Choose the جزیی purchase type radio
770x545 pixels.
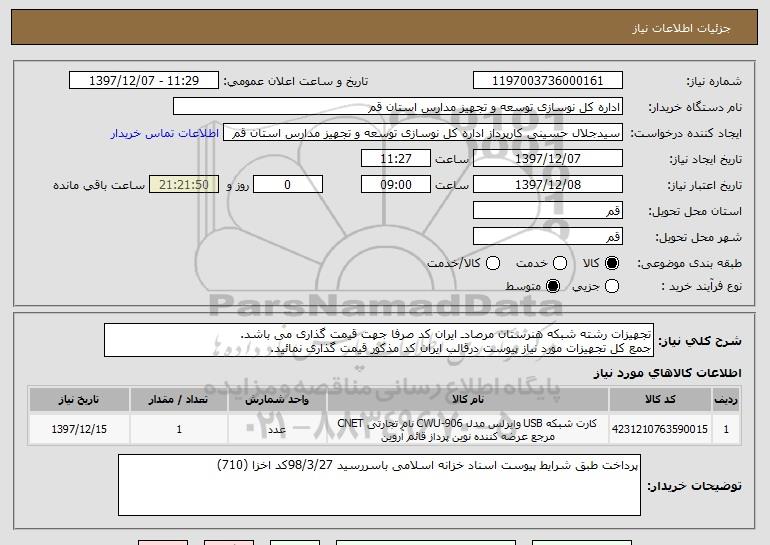[612, 286]
